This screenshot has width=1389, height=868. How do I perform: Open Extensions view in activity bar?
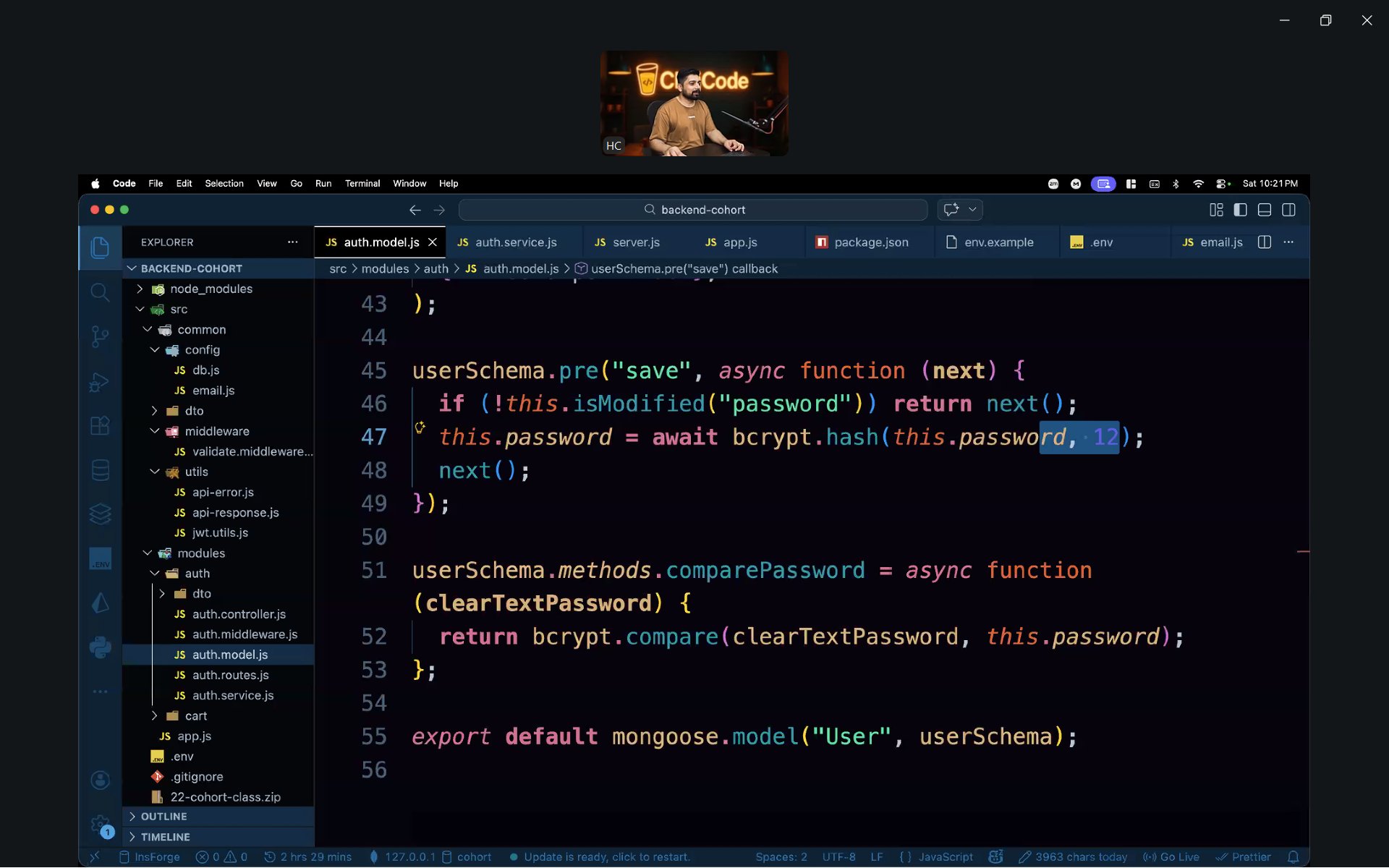[x=100, y=425]
